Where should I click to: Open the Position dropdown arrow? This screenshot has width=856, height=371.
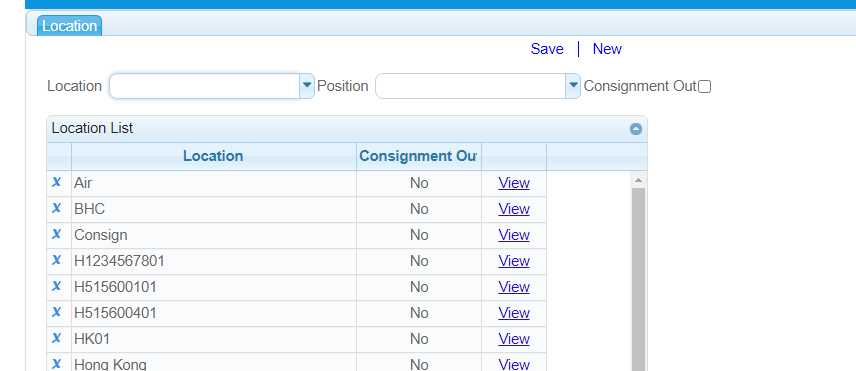click(573, 86)
